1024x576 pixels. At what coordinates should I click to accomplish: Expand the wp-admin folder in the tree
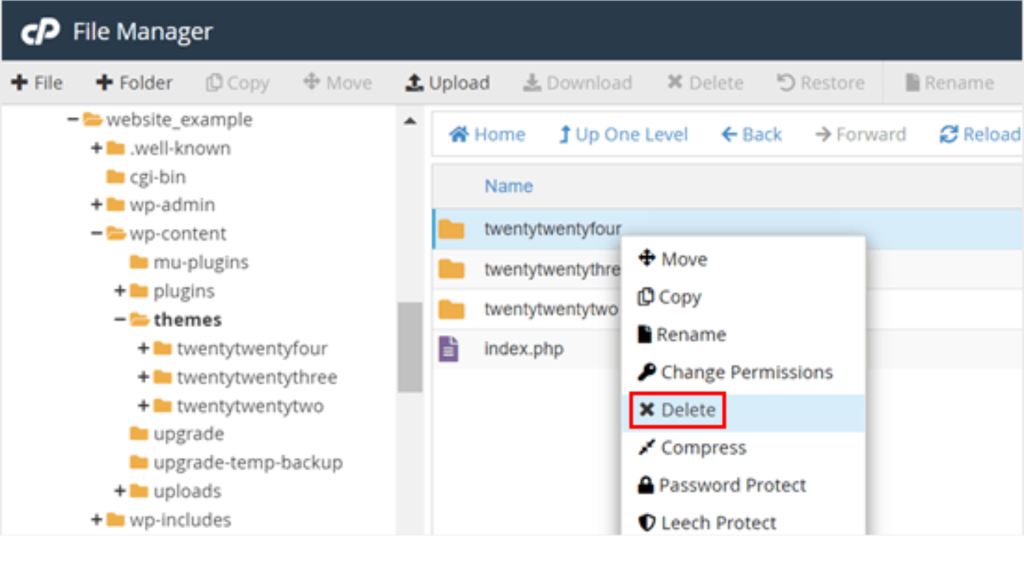(x=97, y=205)
